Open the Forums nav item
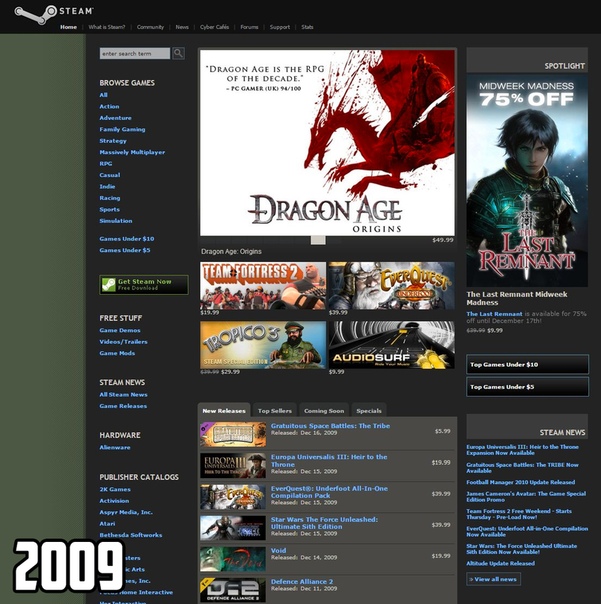The width and height of the screenshot is (601, 604). coord(249,27)
